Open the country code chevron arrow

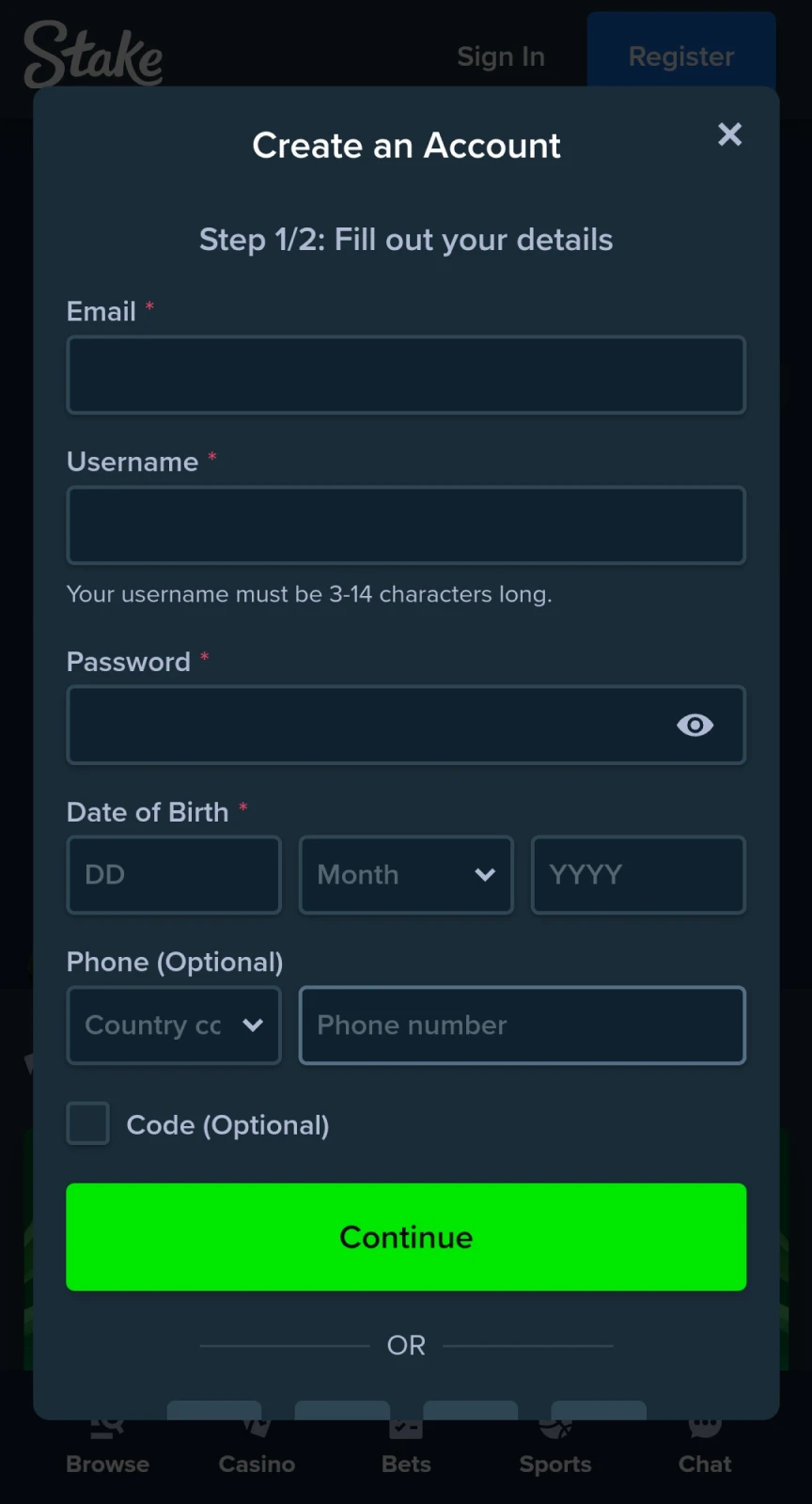click(x=252, y=1026)
